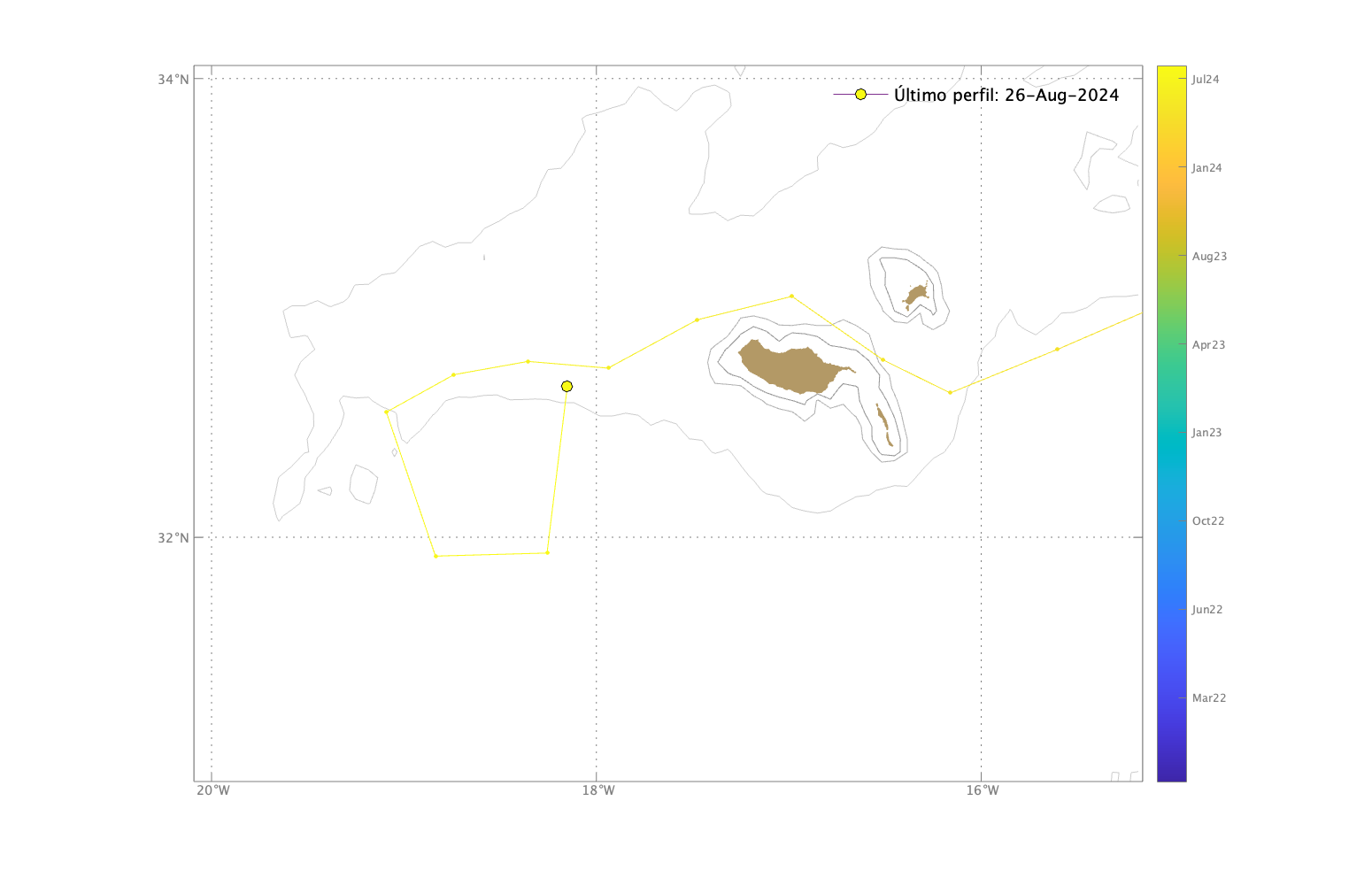Click the Mar22 colorbar tick label
1372x878 pixels.
point(1208,698)
